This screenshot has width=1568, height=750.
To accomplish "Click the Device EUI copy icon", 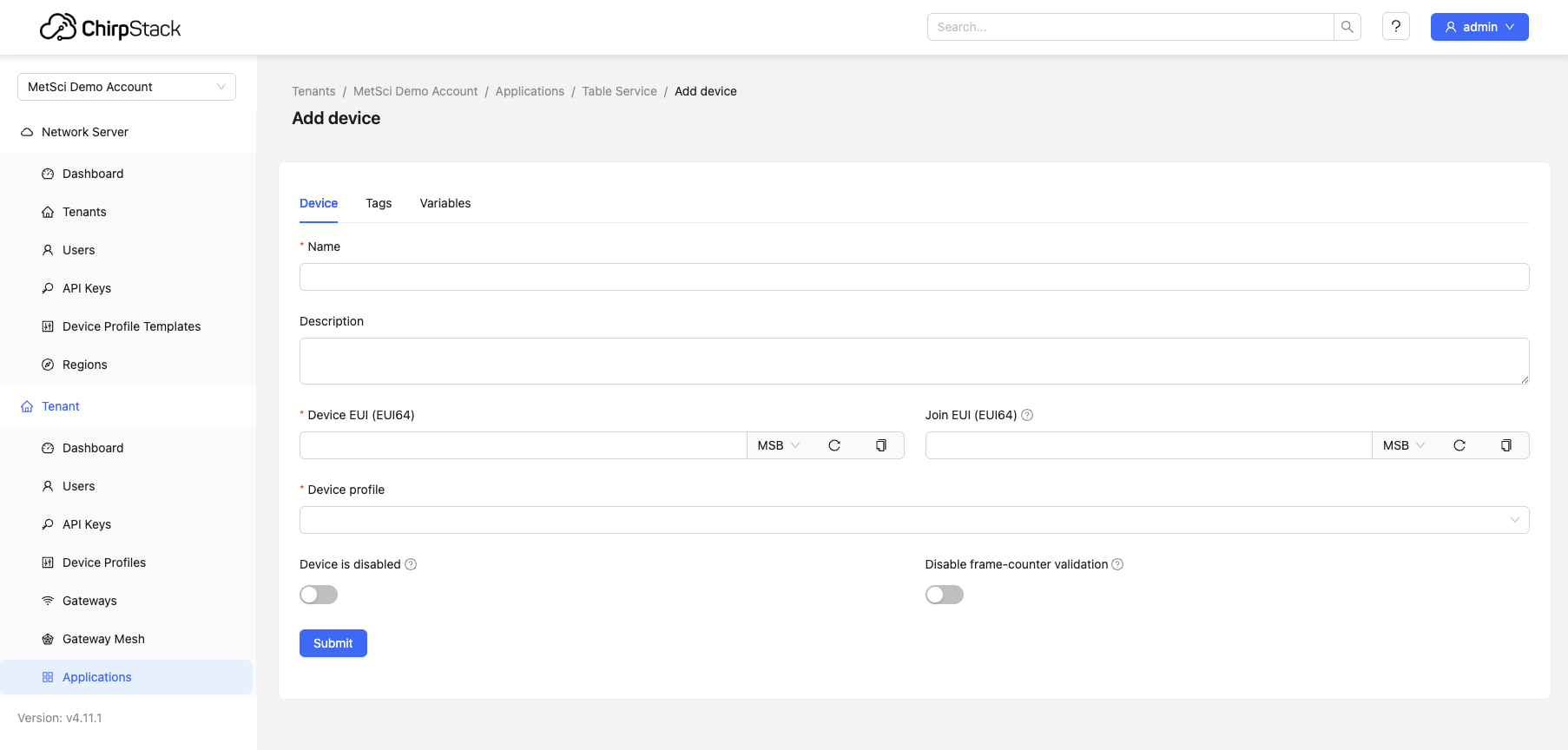I will point(880,445).
